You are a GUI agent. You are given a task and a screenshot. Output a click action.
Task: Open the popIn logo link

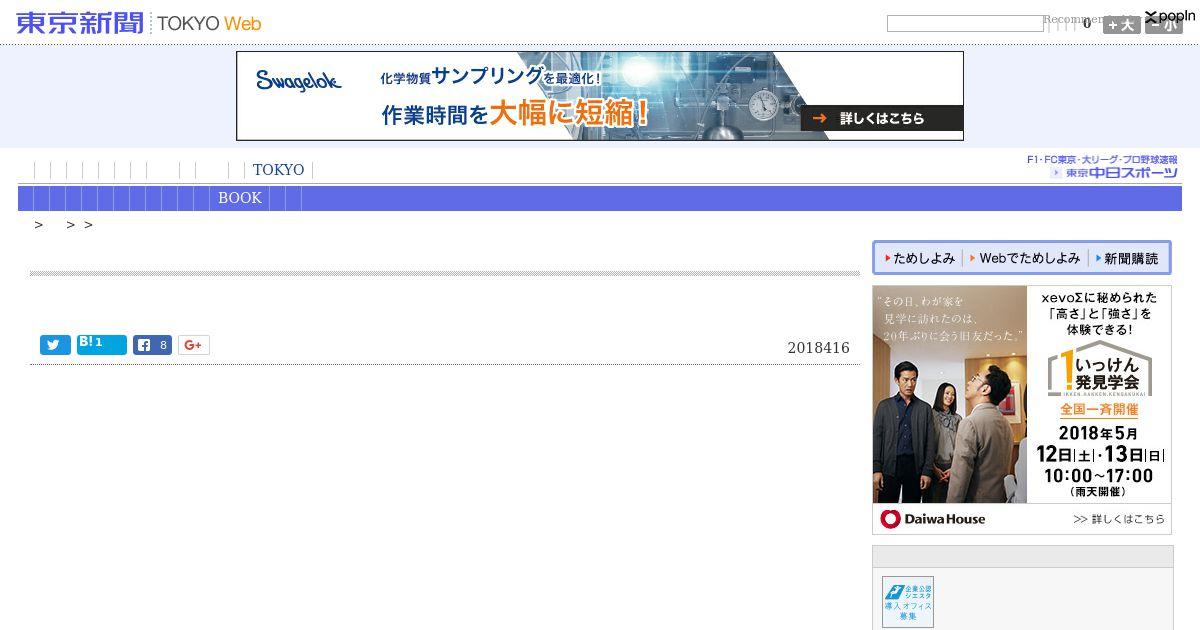[x=1170, y=16]
